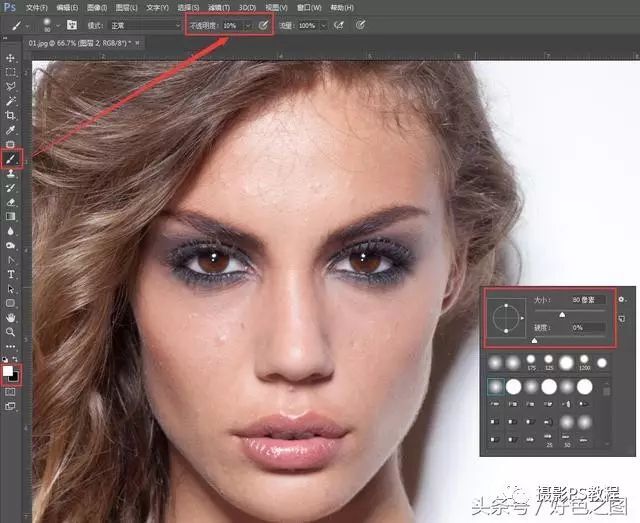Select the Hand tool
This screenshot has height=523, width=640.
(11, 317)
